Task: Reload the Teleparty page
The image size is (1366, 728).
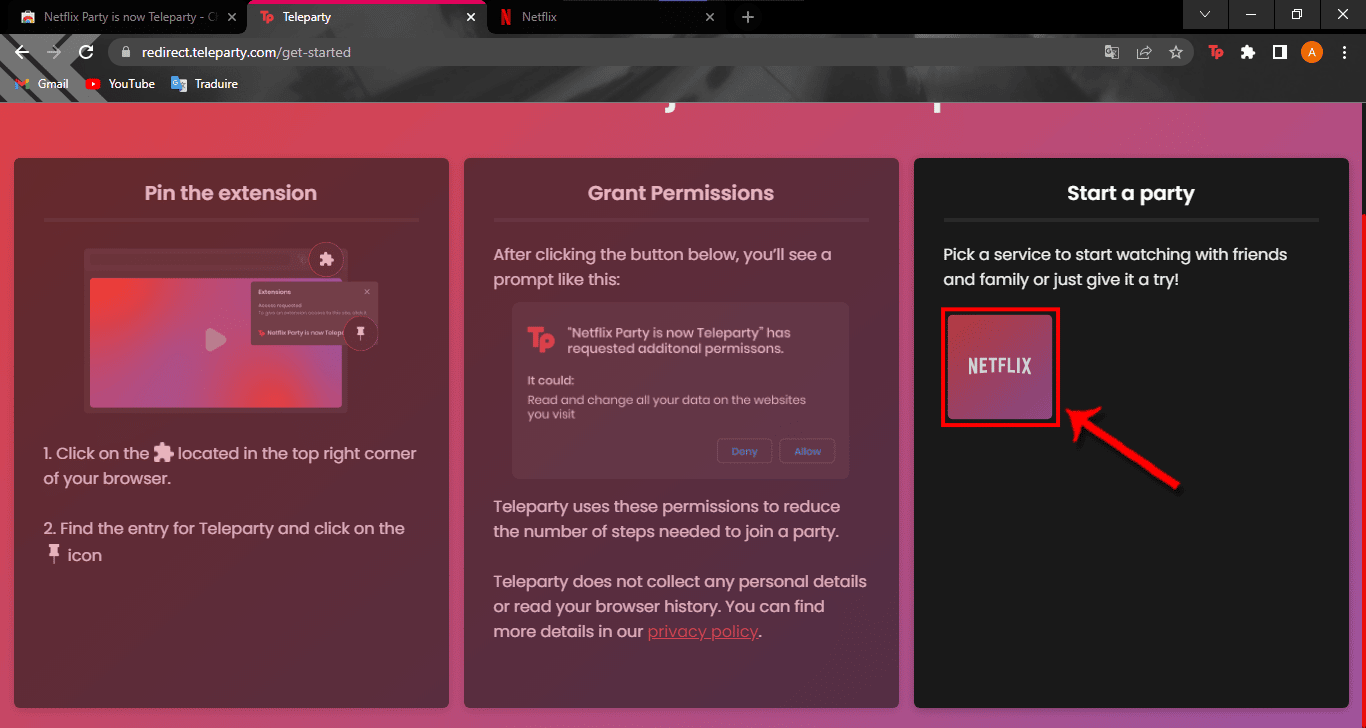Action: click(x=86, y=52)
